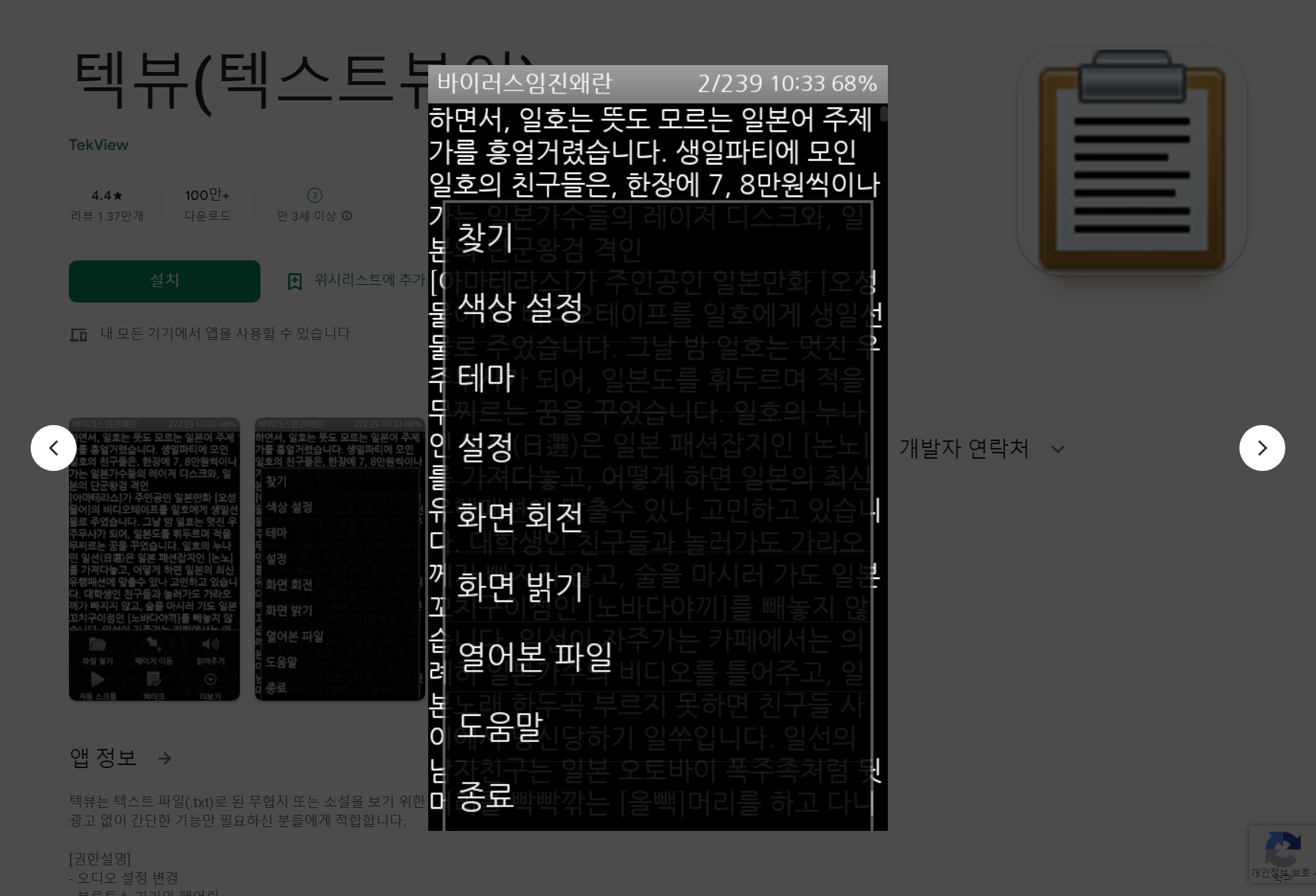This screenshot has width=1316, height=896.
Task: Open the TekView developer link
Action: [x=98, y=145]
